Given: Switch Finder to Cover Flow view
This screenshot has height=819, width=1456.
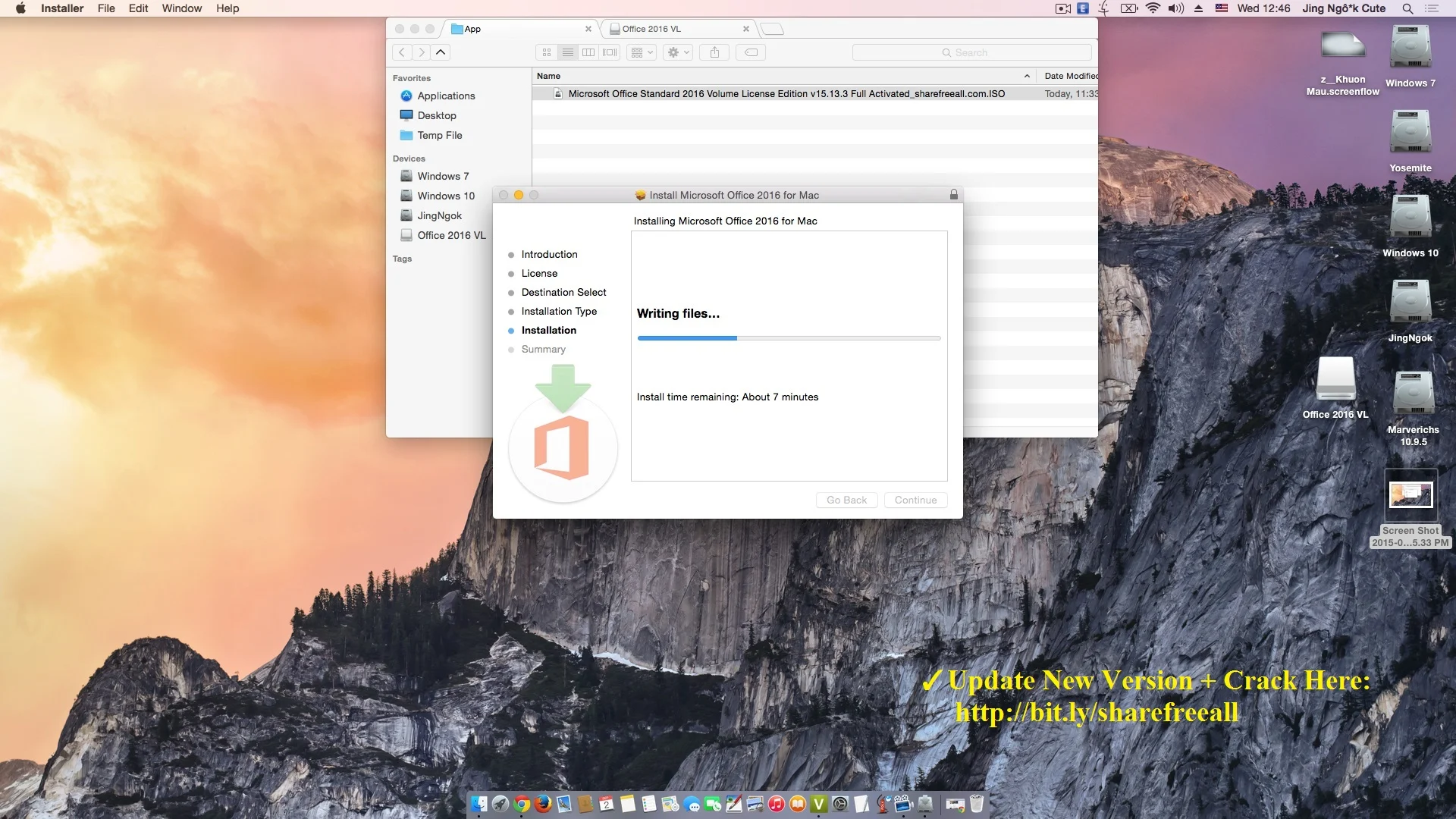Looking at the screenshot, I should pos(610,52).
